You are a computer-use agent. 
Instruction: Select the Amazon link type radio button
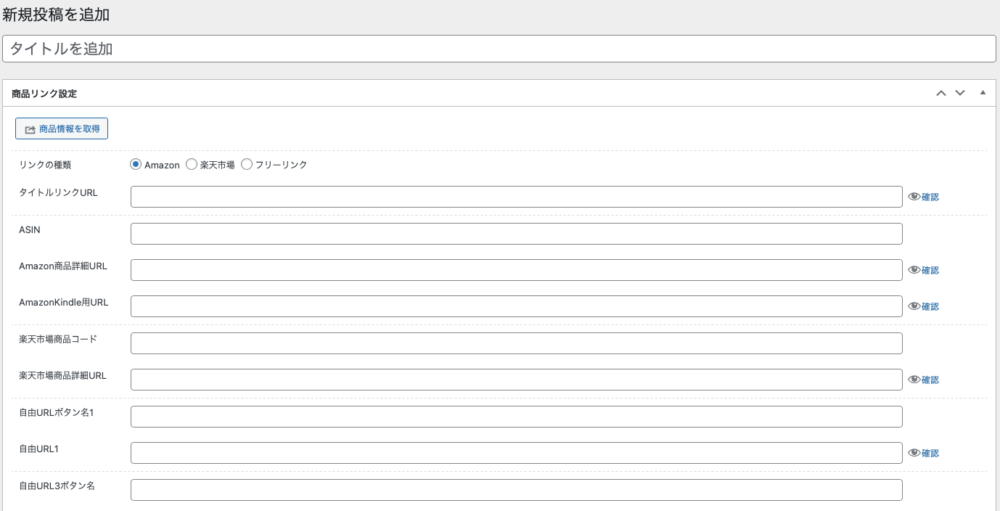click(136, 165)
